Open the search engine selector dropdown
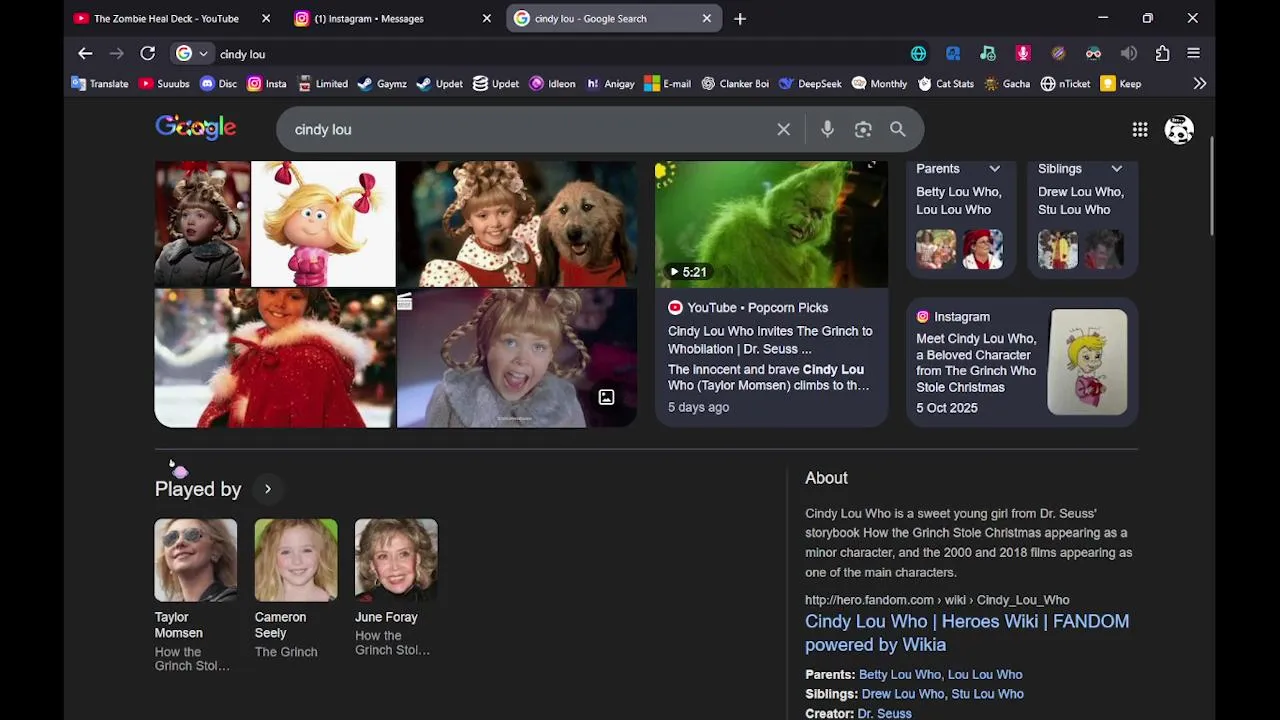Viewport: 1280px width, 720px height. point(191,54)
